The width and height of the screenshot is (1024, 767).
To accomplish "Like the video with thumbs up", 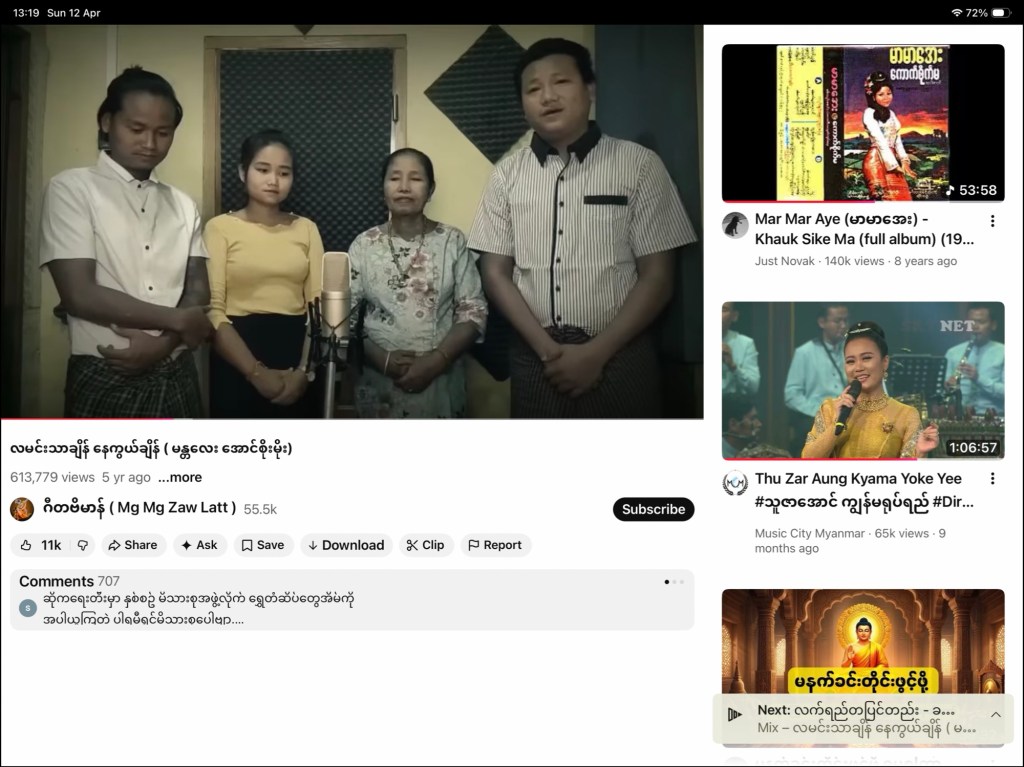I will [x=41, y=545].
